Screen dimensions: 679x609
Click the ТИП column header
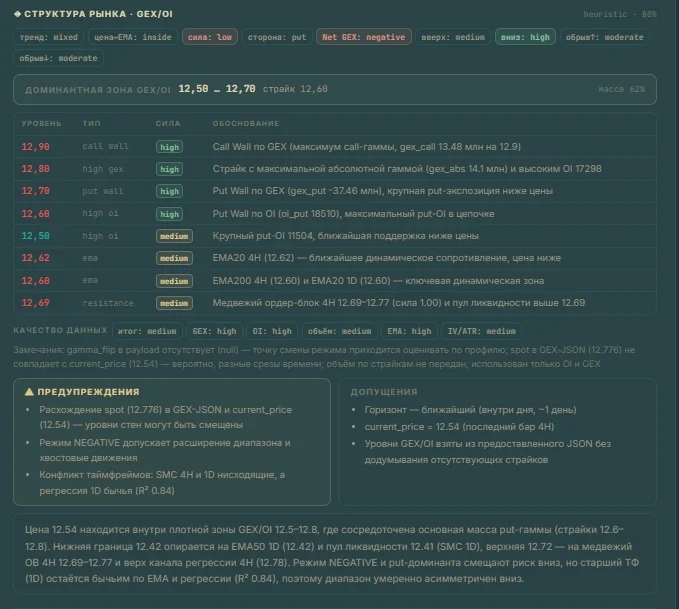(92, 123)
